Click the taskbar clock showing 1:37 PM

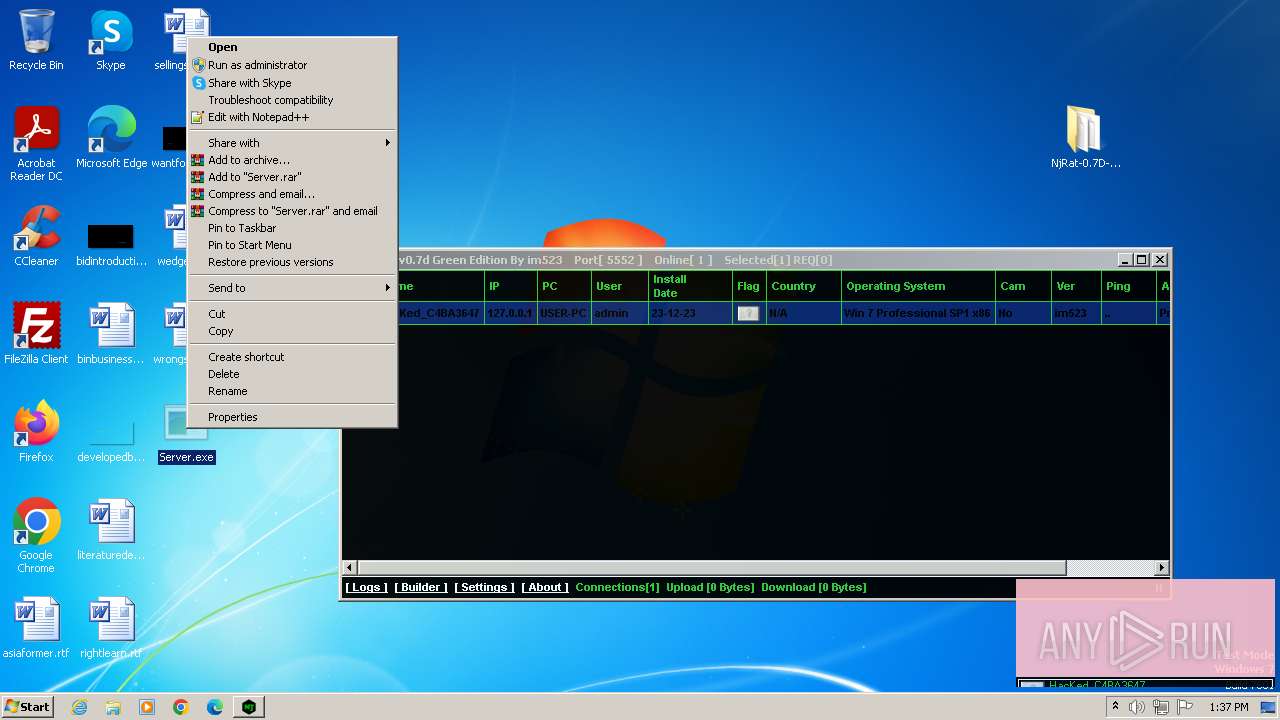pyautogui.click(x=1228, y=707)
